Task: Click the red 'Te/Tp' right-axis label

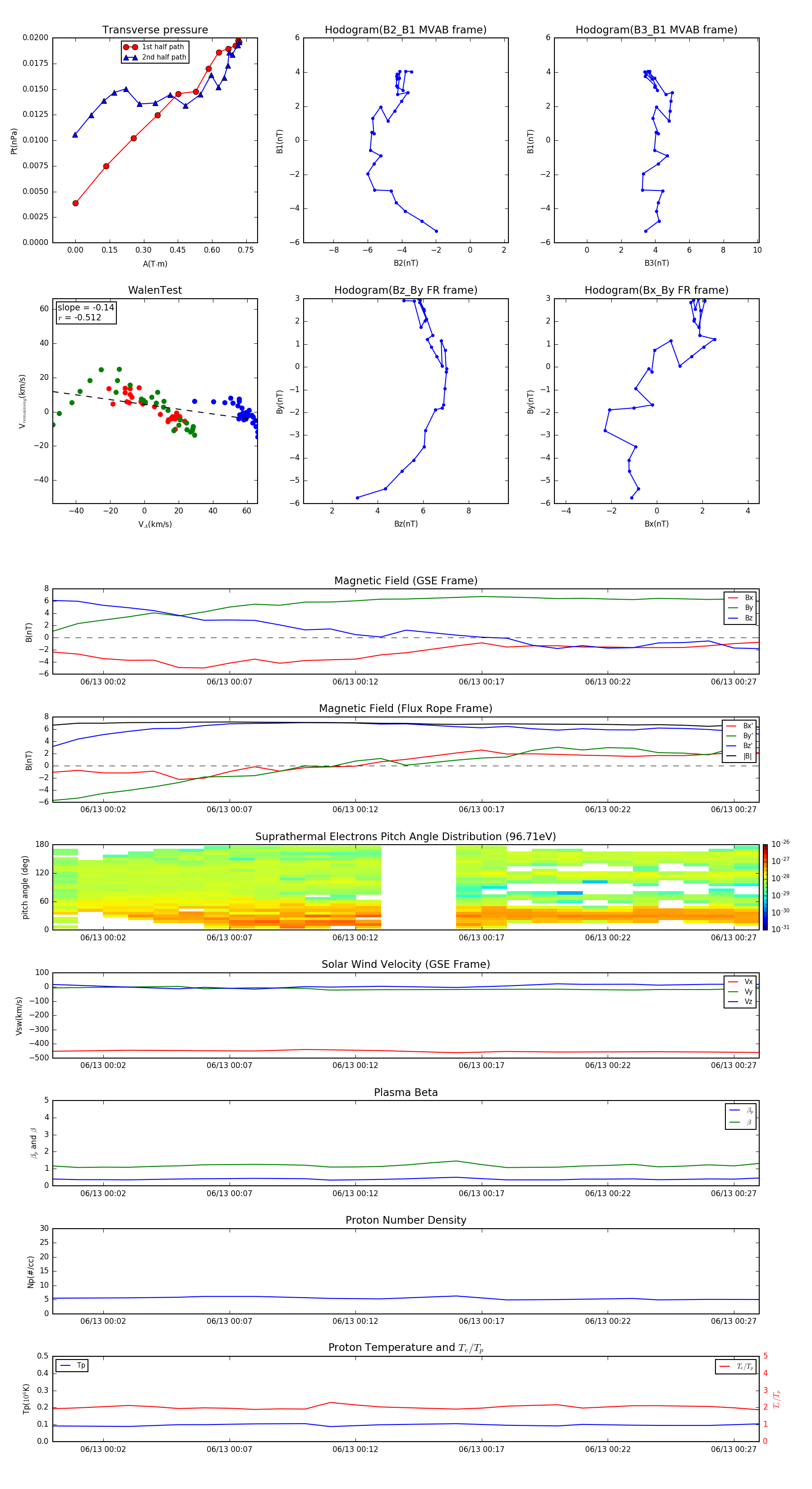Action: point(776,1399)
